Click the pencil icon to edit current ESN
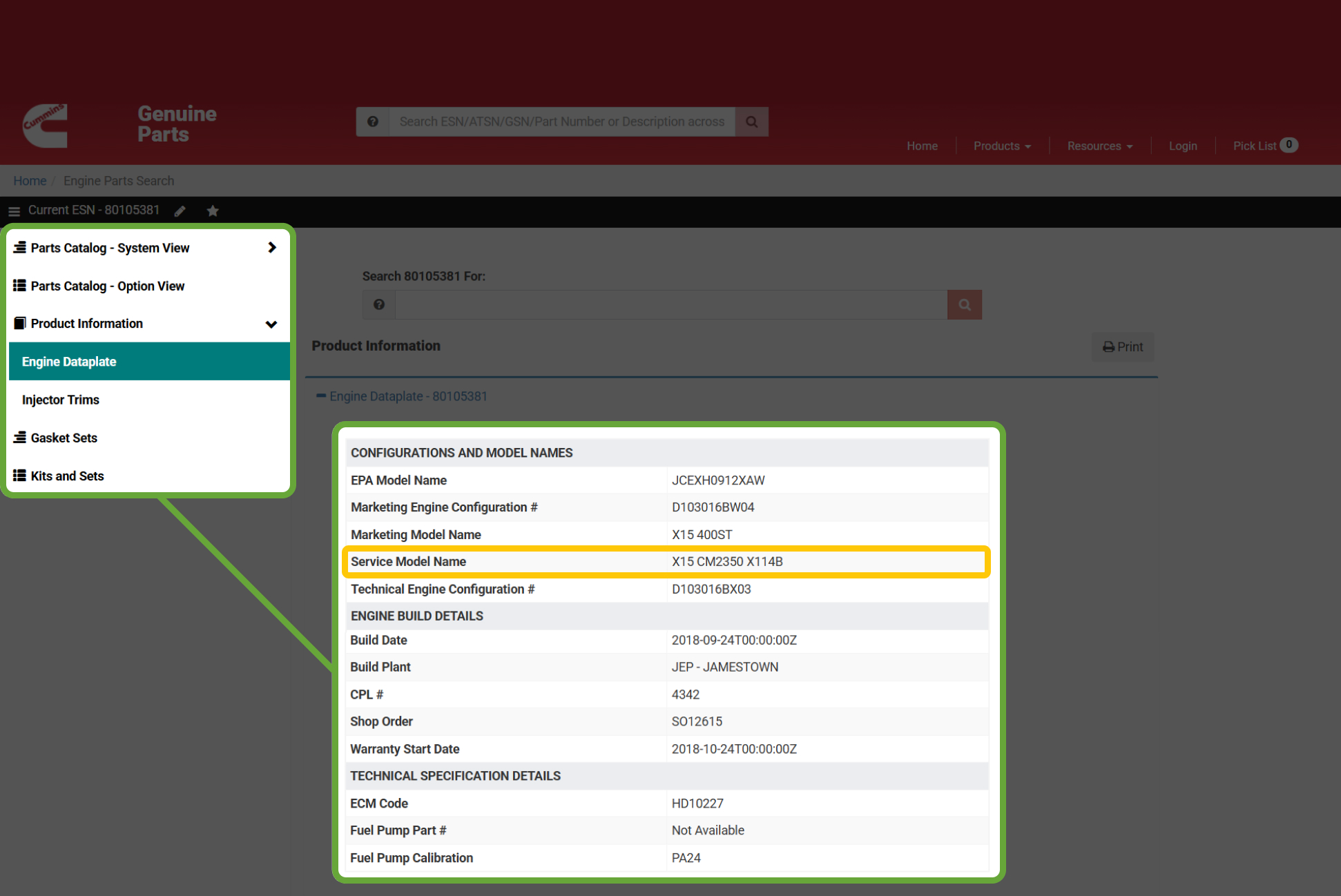Viewport: 1341px width, 896px height. [x=180, y=211]
